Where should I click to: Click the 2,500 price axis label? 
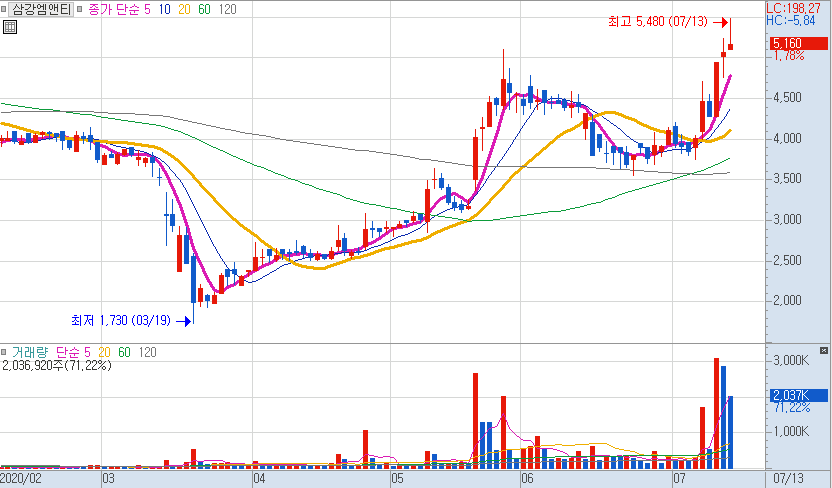(787, 260)
